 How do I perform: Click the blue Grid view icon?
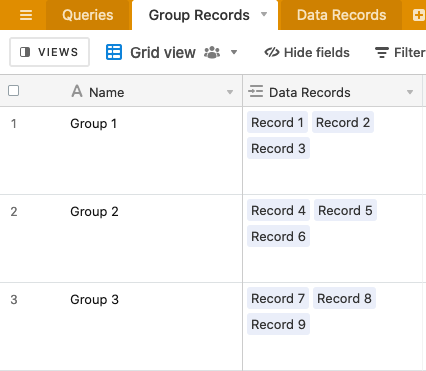click(x=114, y=52)
